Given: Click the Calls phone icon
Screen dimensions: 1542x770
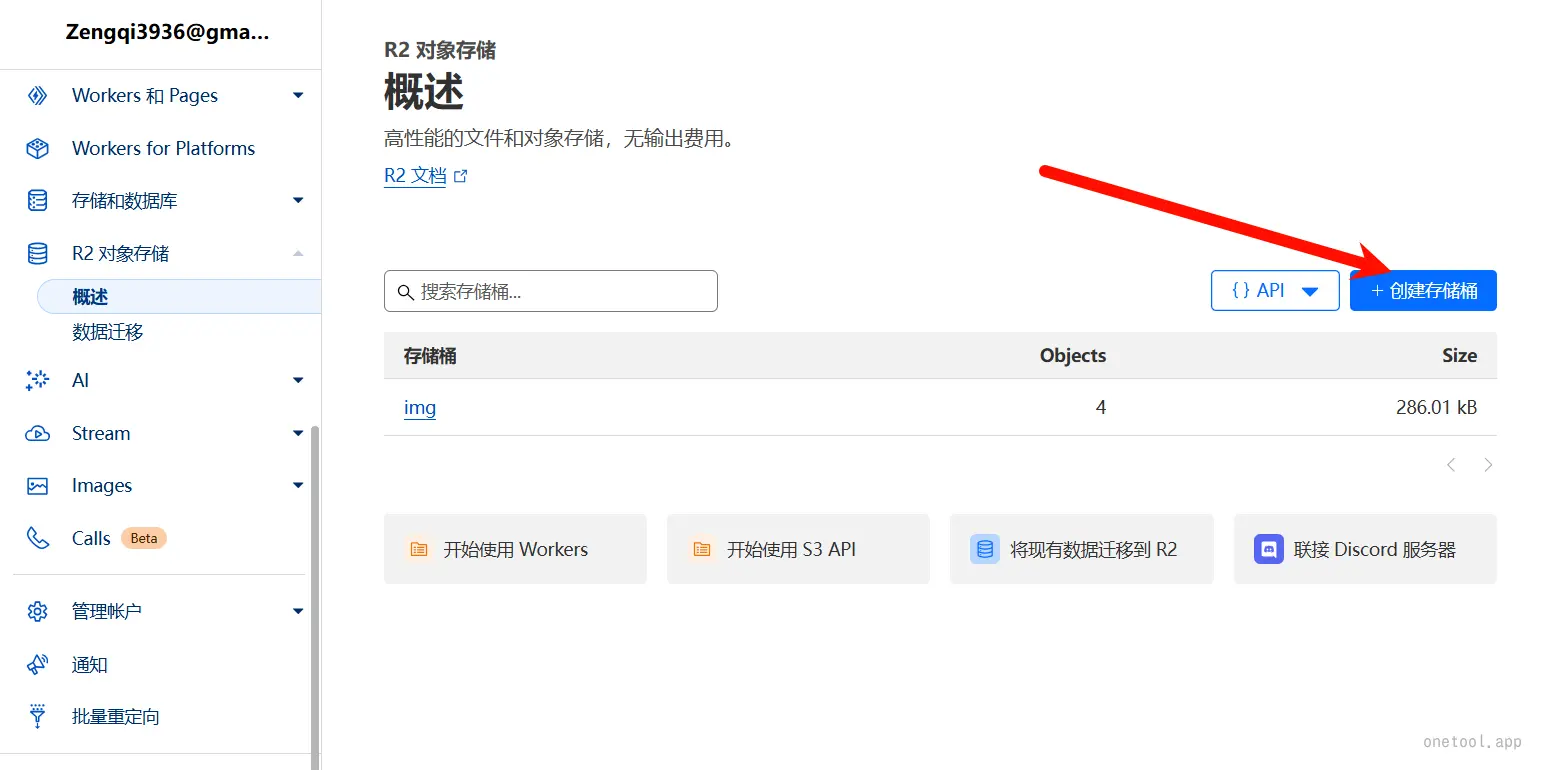Looking at the screenshot, I should pos(37,539).
